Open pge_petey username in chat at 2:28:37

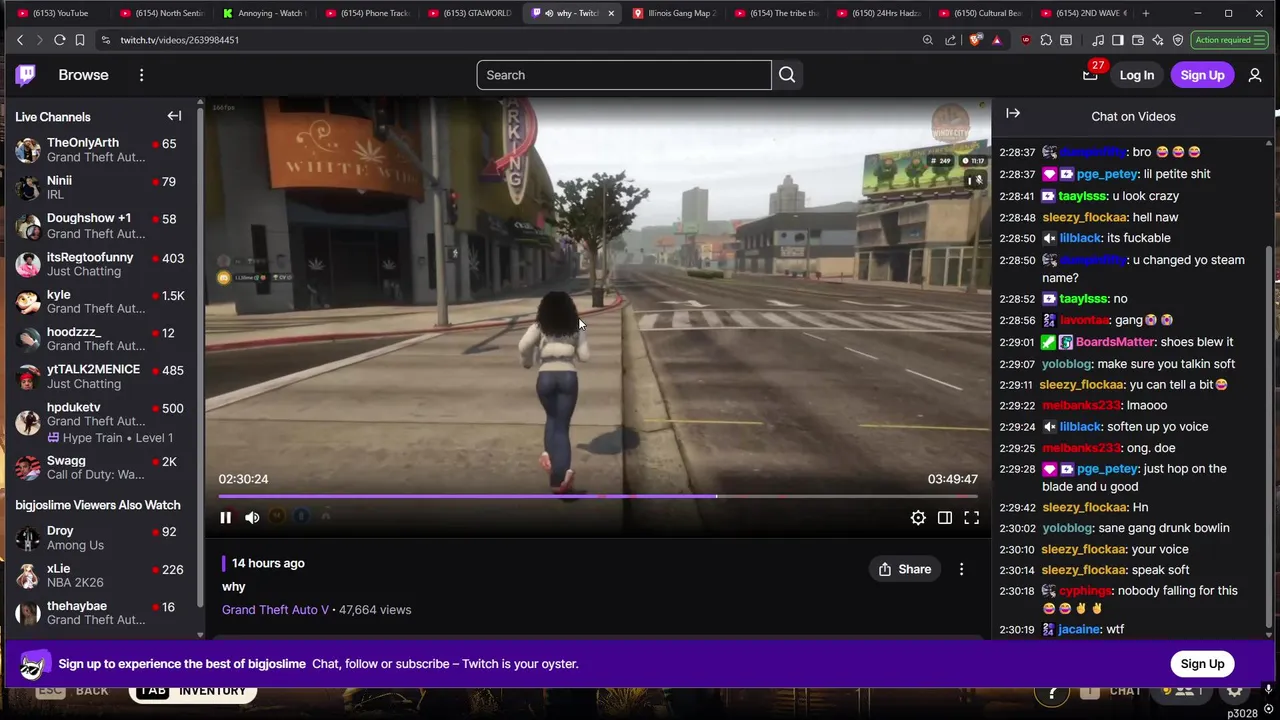pyautogui.click(x=1107, y=174)
